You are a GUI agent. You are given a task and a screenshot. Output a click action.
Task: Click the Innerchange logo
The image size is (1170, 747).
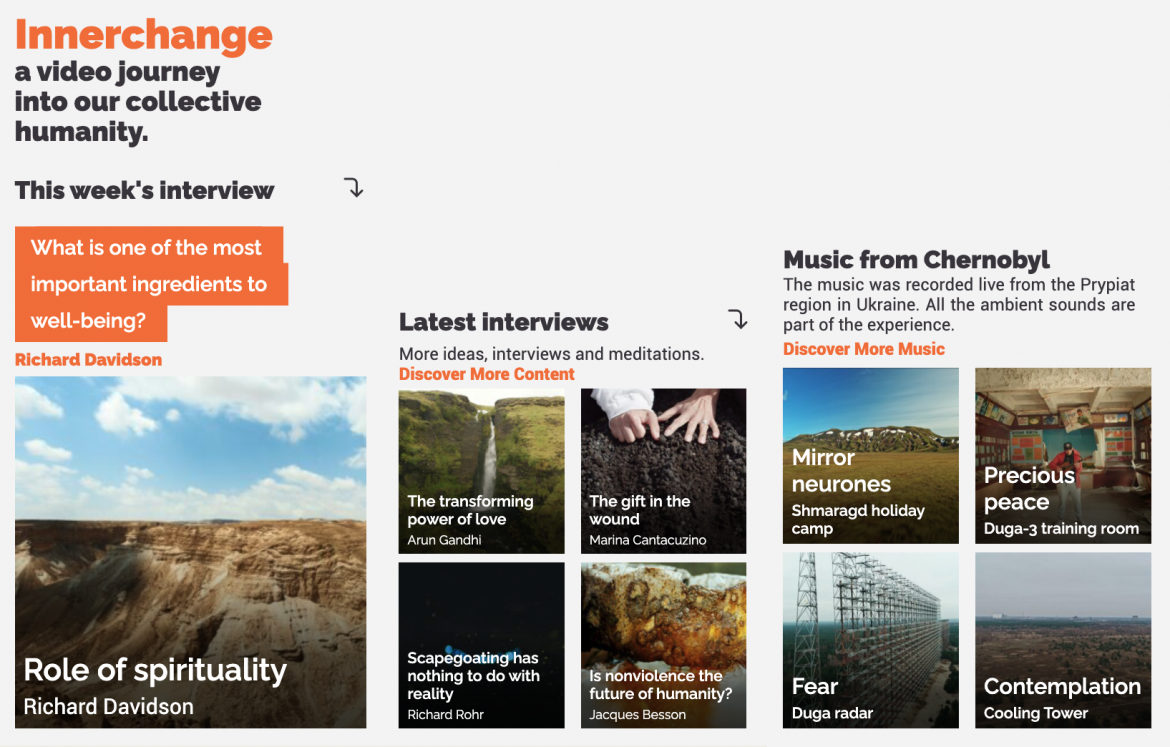tap(142, 34)
